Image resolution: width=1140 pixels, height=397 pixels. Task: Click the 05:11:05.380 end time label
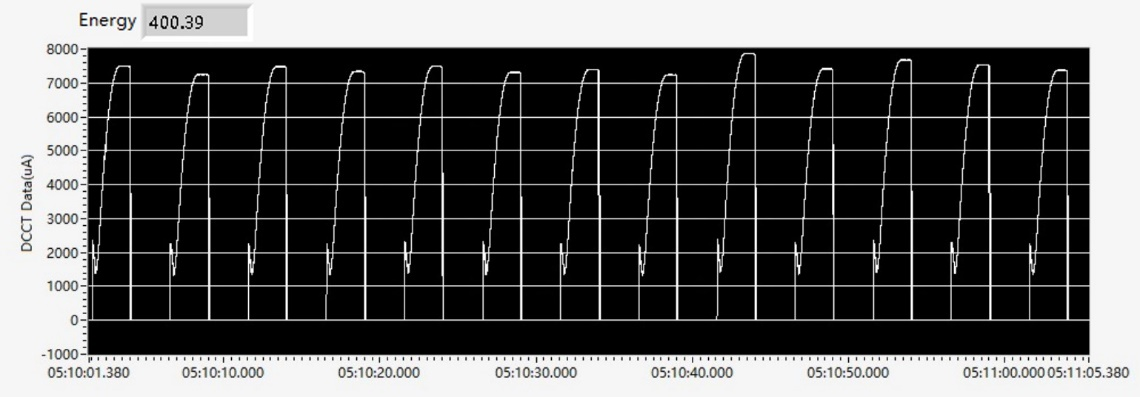click(1088, 374)
